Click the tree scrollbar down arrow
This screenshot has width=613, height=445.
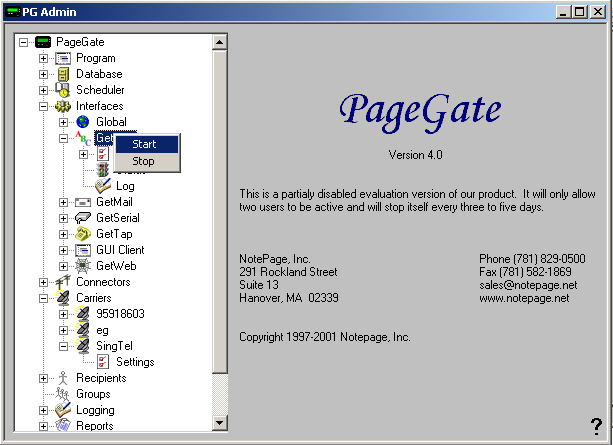click(220, 423)
